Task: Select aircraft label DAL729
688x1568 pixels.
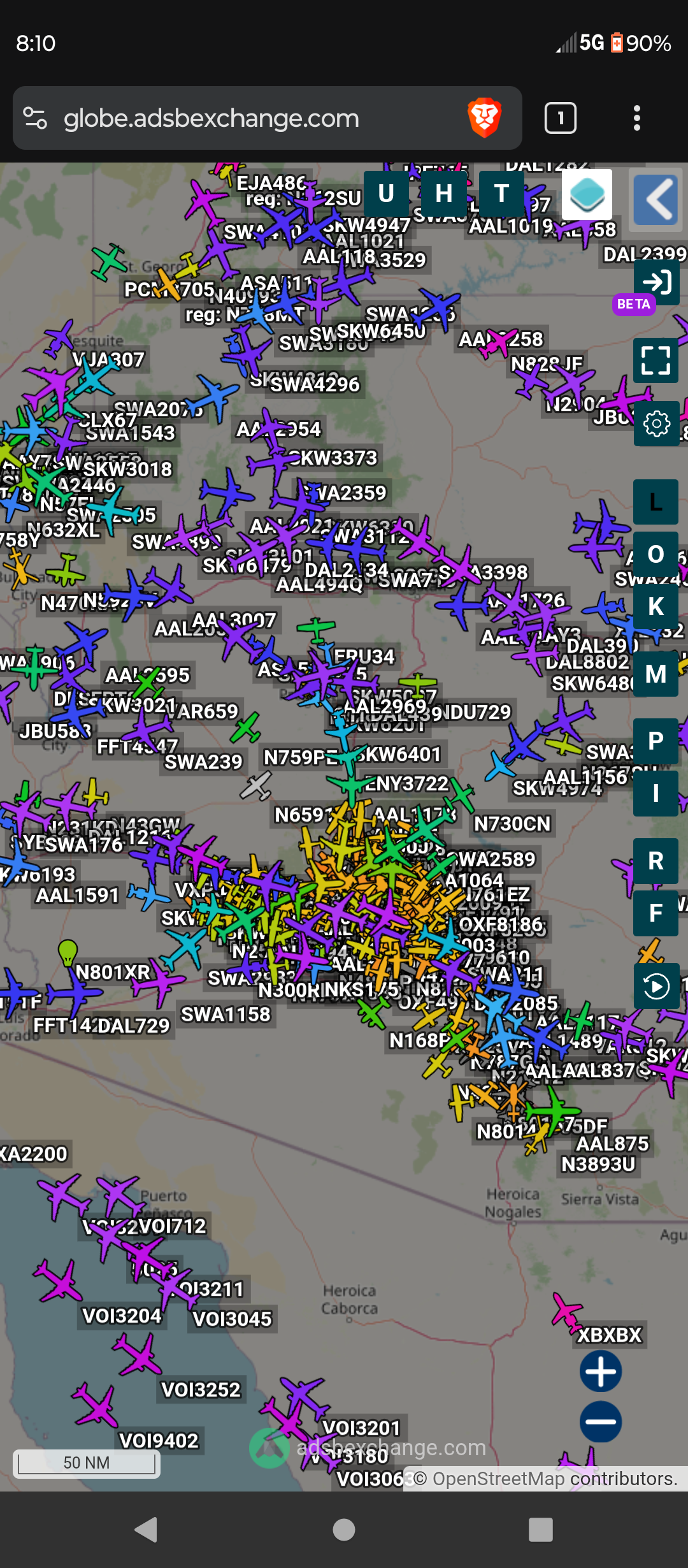Action: 133,1025
